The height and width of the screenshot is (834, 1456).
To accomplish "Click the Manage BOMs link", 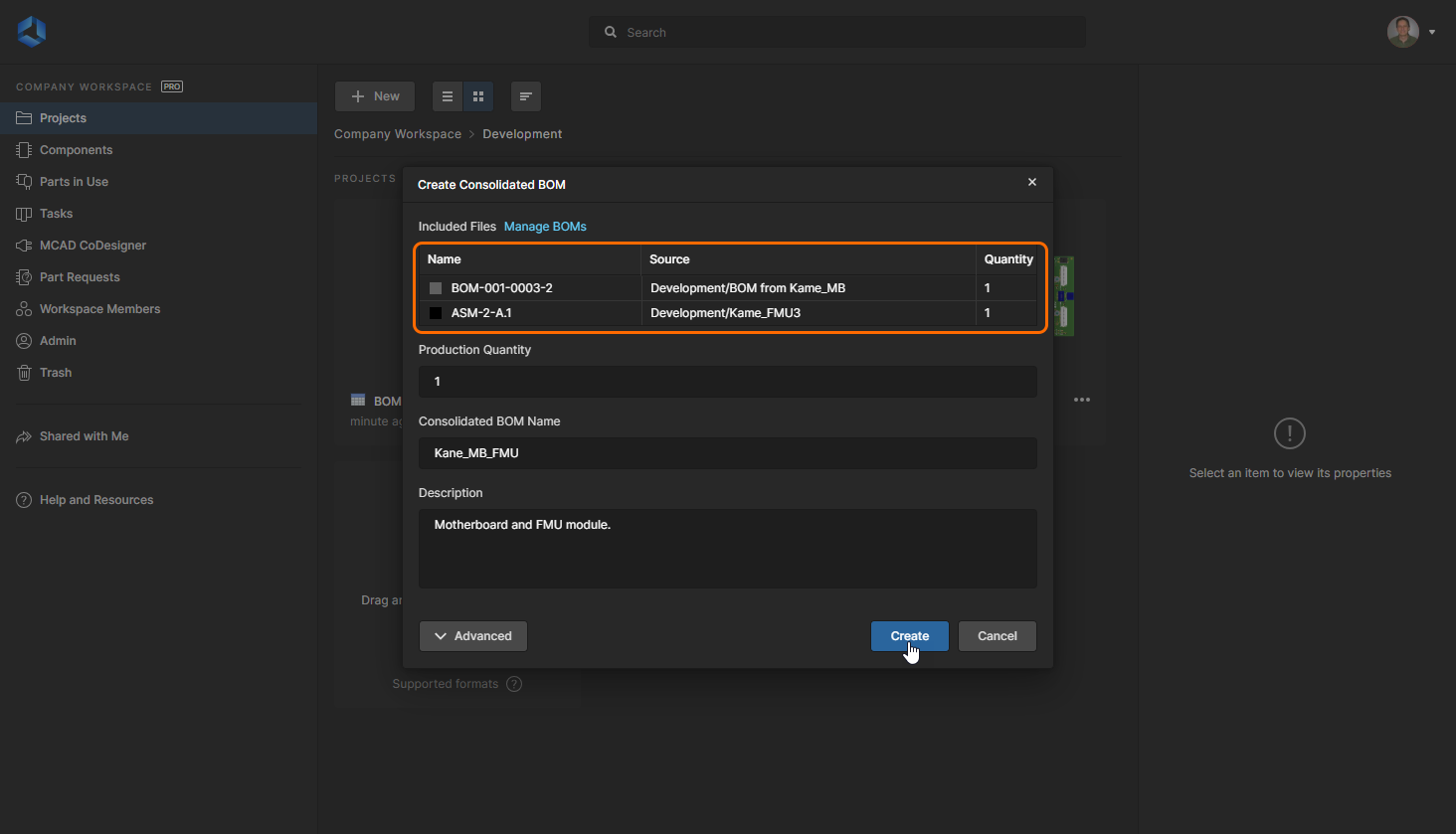I will coord(545,227).
